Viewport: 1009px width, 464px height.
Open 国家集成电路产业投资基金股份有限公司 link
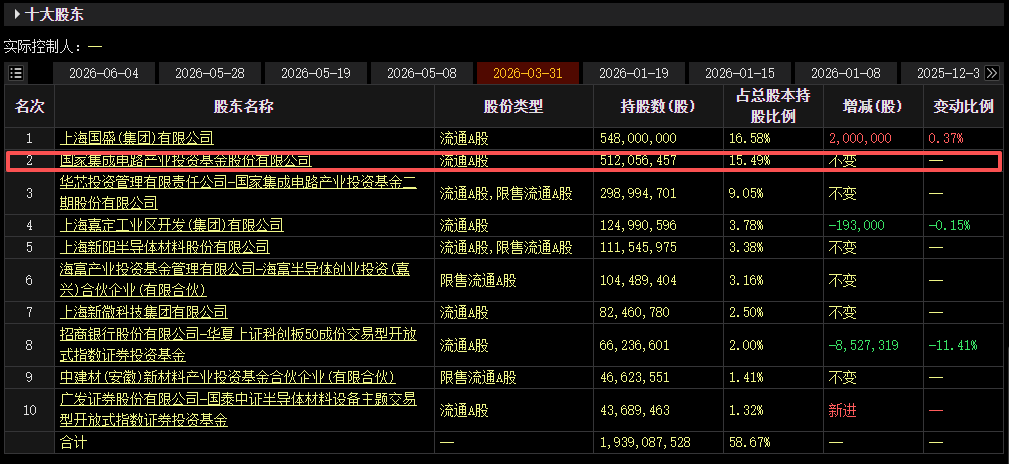185,160
